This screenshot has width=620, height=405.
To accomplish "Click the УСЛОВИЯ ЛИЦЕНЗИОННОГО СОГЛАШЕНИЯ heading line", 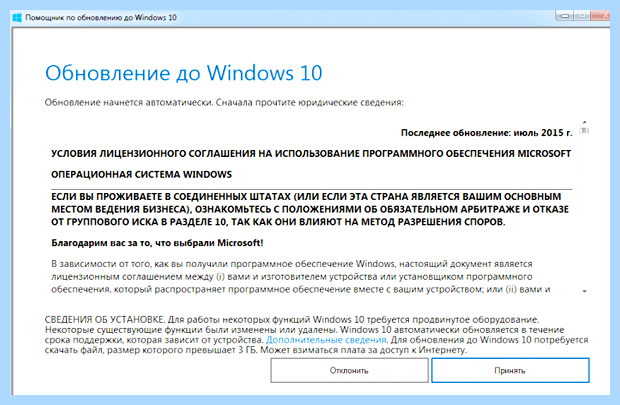I will point(311,153).
